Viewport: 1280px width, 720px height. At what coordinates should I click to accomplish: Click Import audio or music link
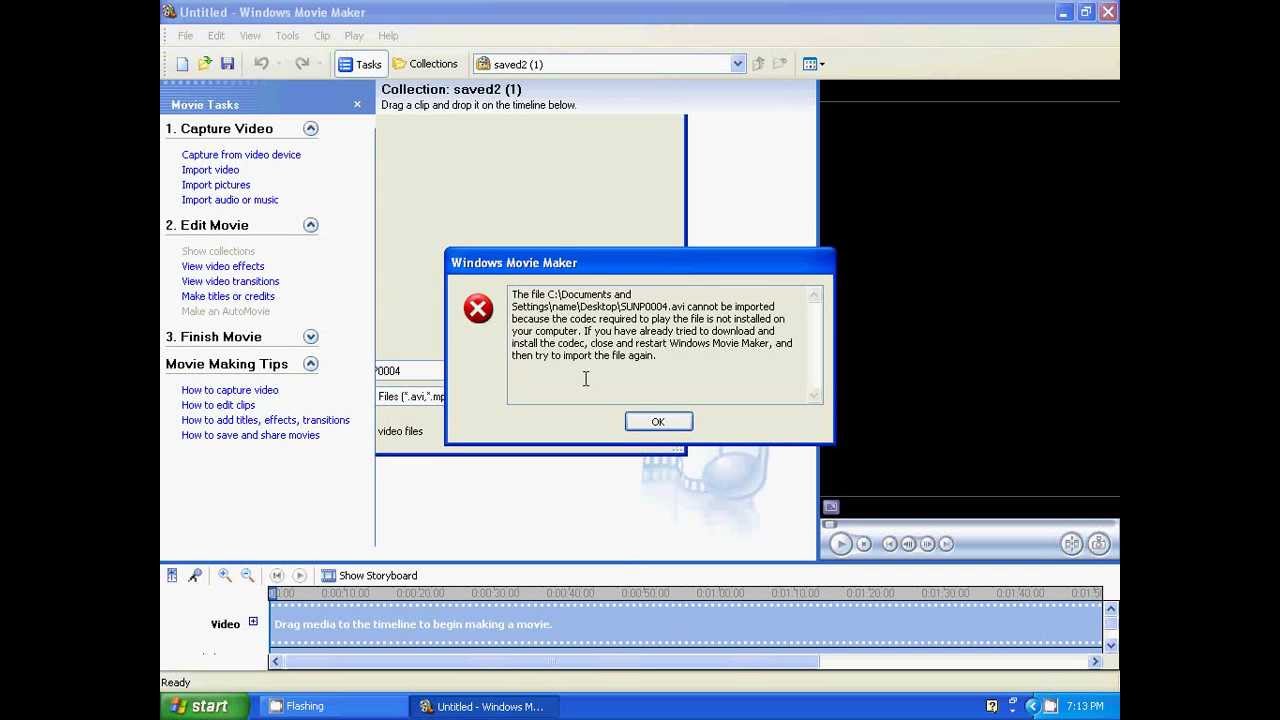(x=230, y=200)
